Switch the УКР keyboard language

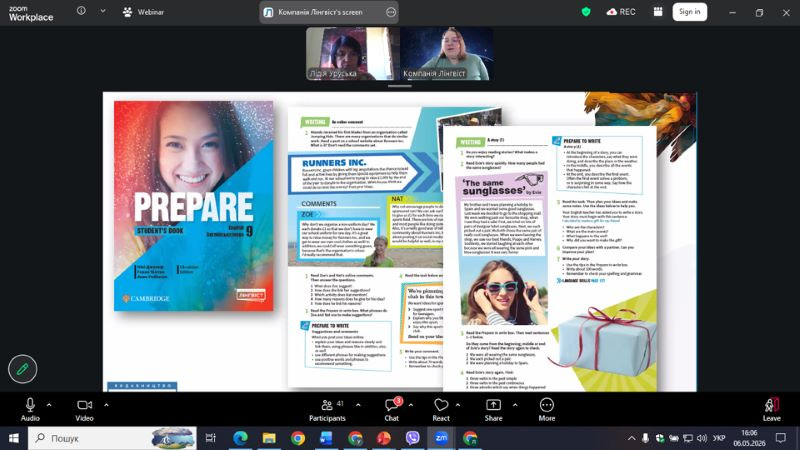click(719, 438)
